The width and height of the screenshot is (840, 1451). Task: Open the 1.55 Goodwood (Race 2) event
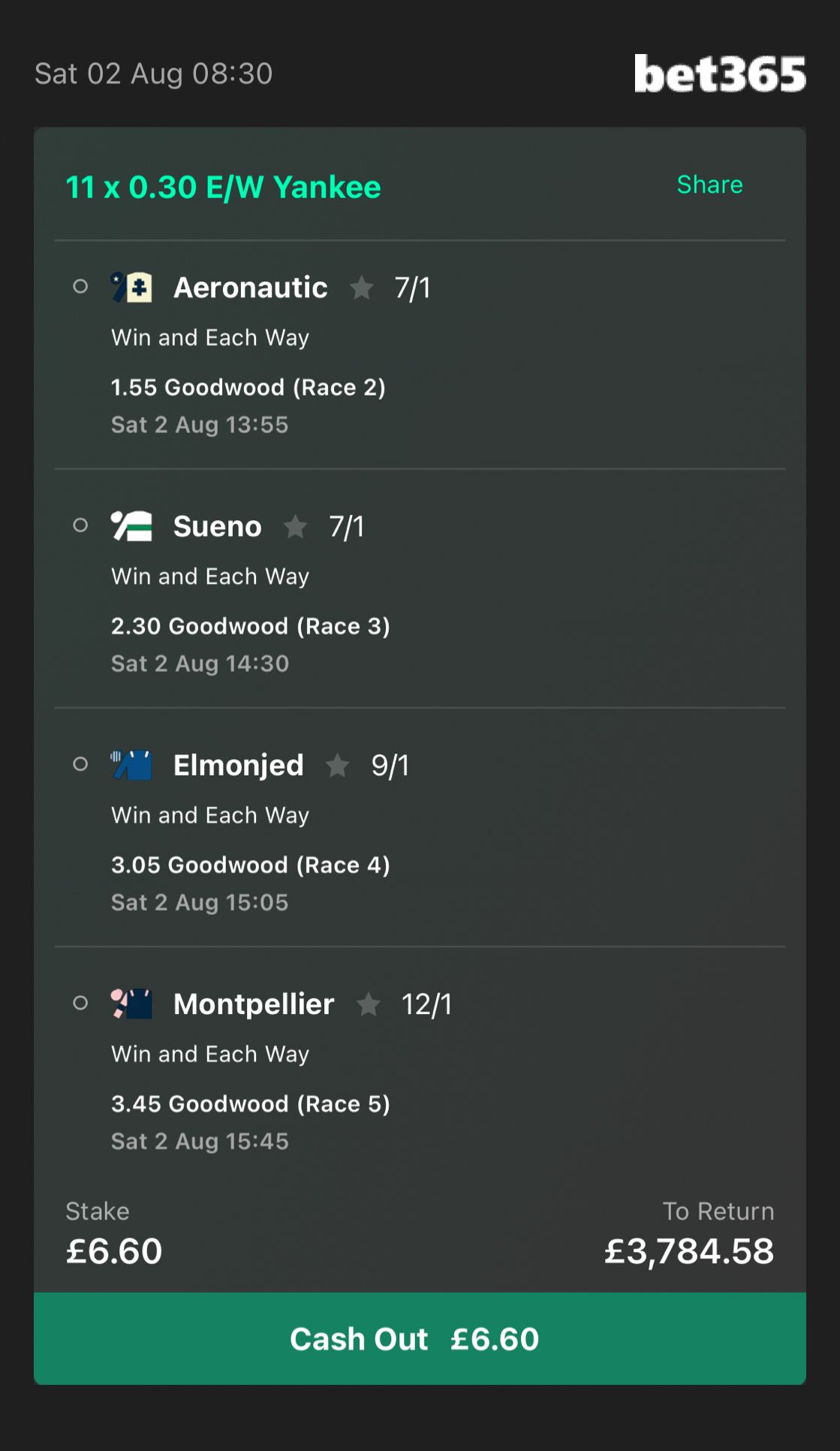tap(248, 387)
